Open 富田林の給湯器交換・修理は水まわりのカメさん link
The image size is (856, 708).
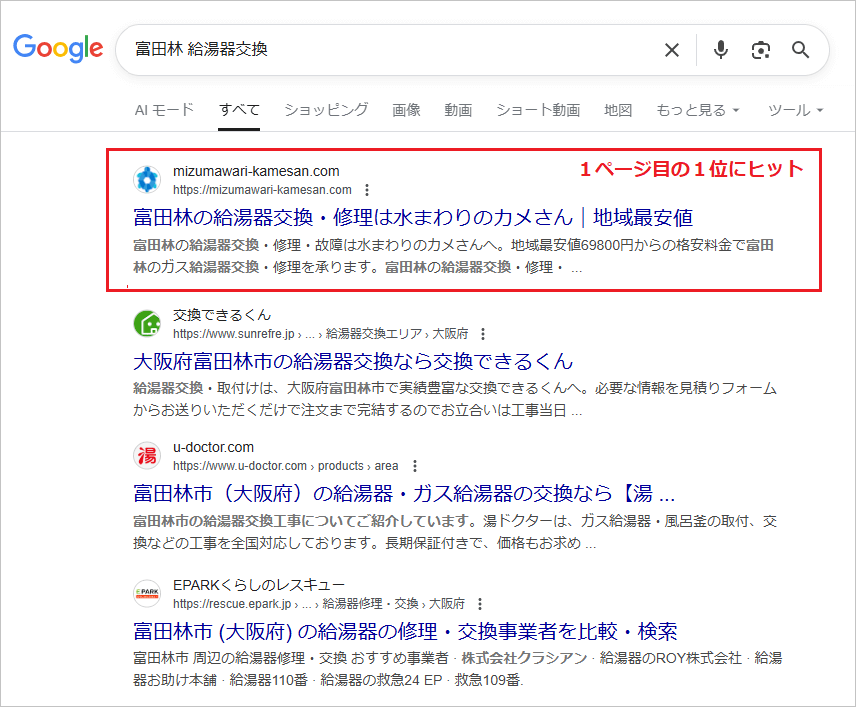pyautogui.click(x=412, y=217)
